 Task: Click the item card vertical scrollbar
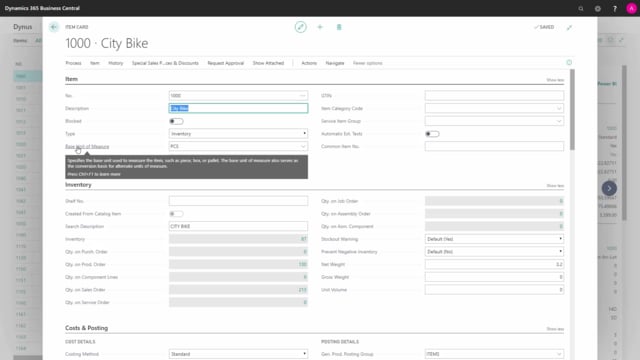[x=572, y=110]
